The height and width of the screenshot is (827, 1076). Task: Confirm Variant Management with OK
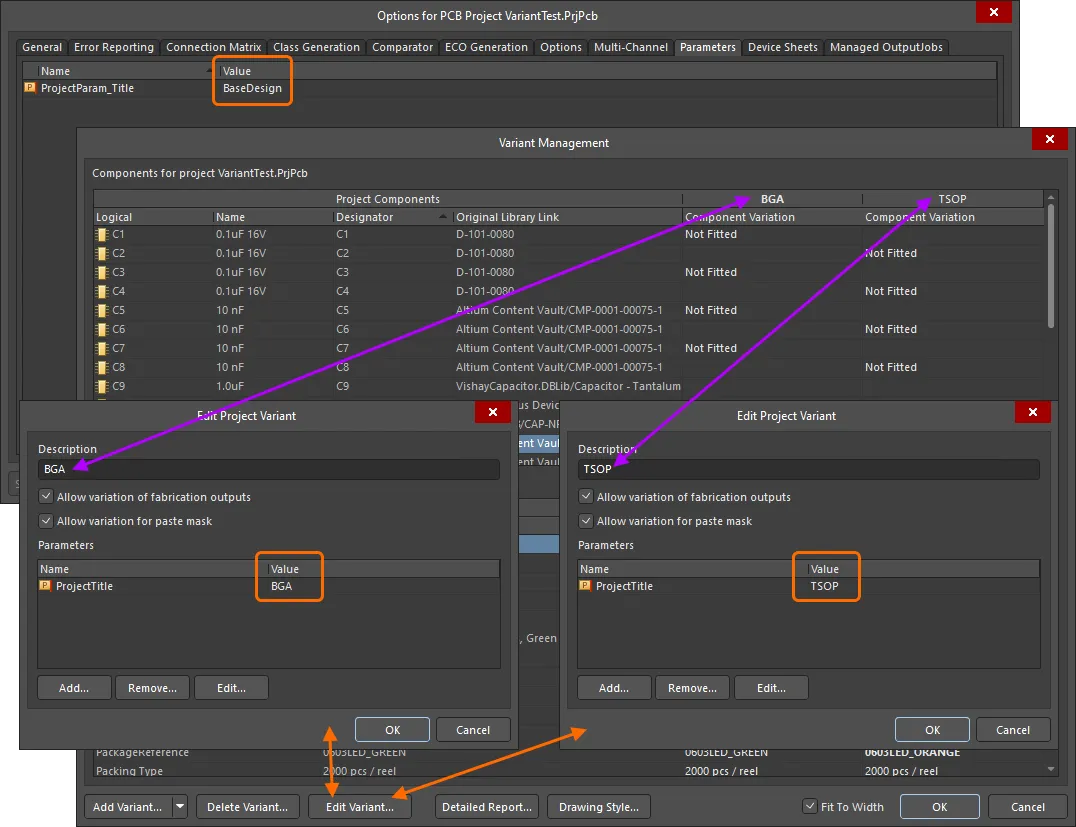coord(939,806)
